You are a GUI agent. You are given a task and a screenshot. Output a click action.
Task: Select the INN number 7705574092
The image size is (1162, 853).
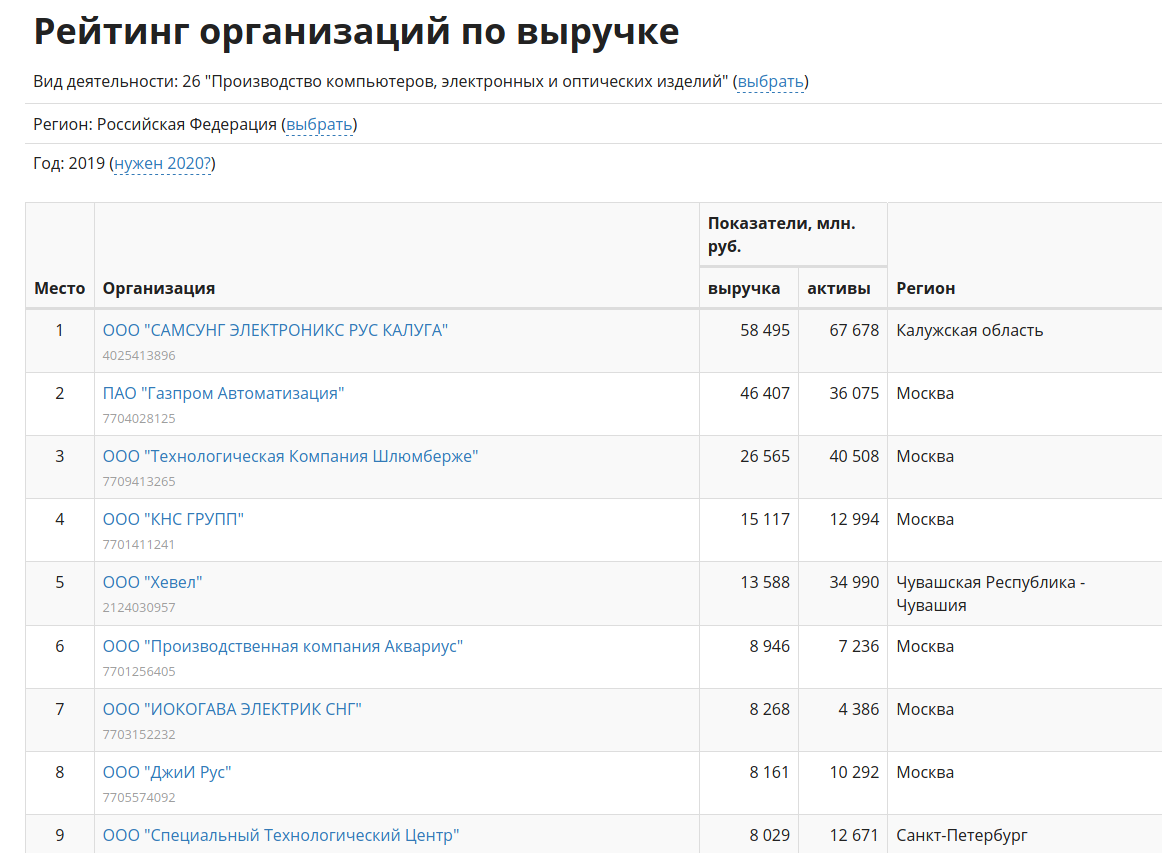[139, 797]
